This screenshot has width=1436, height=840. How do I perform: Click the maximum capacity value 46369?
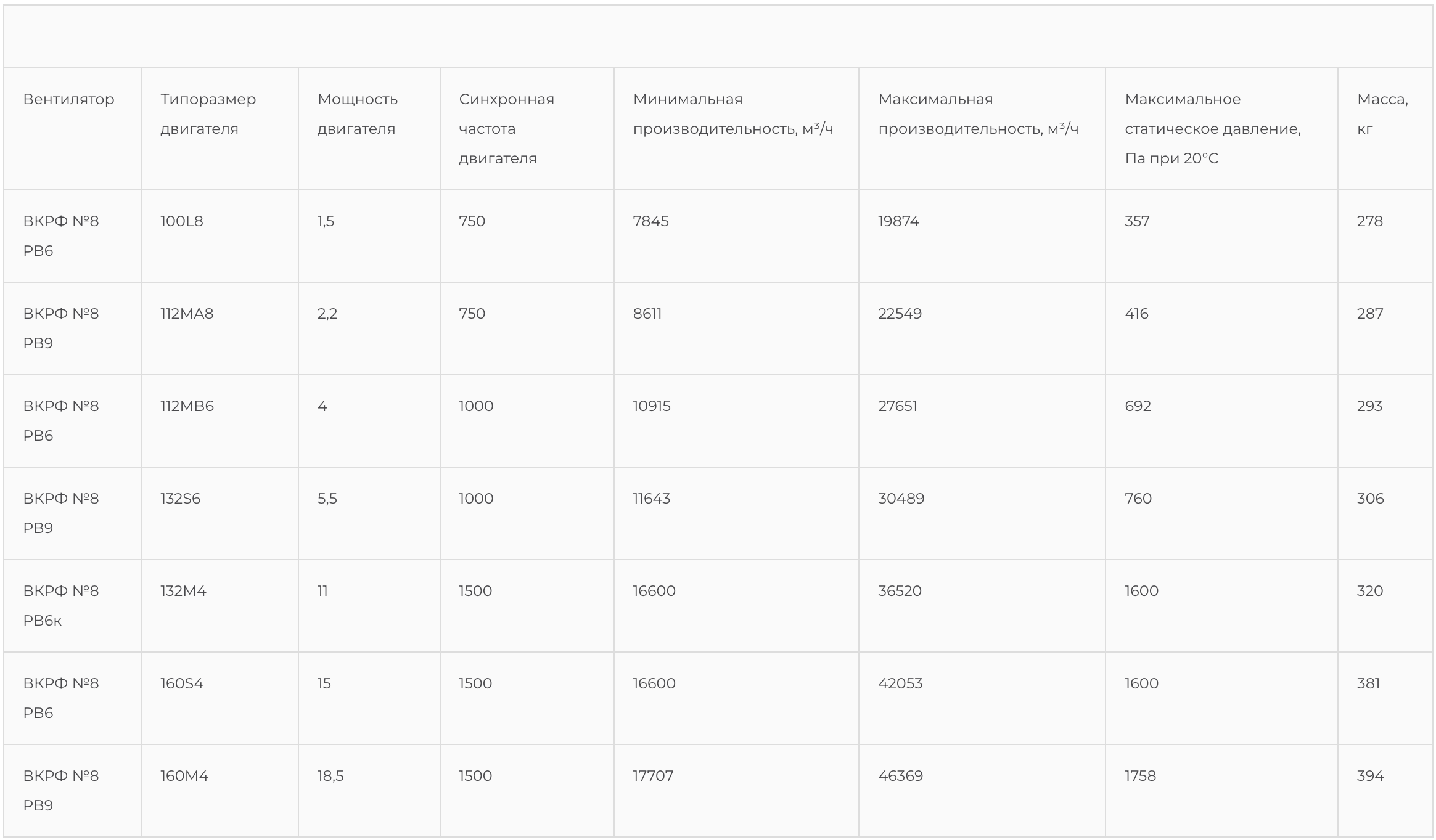click(x=900, y=776)
